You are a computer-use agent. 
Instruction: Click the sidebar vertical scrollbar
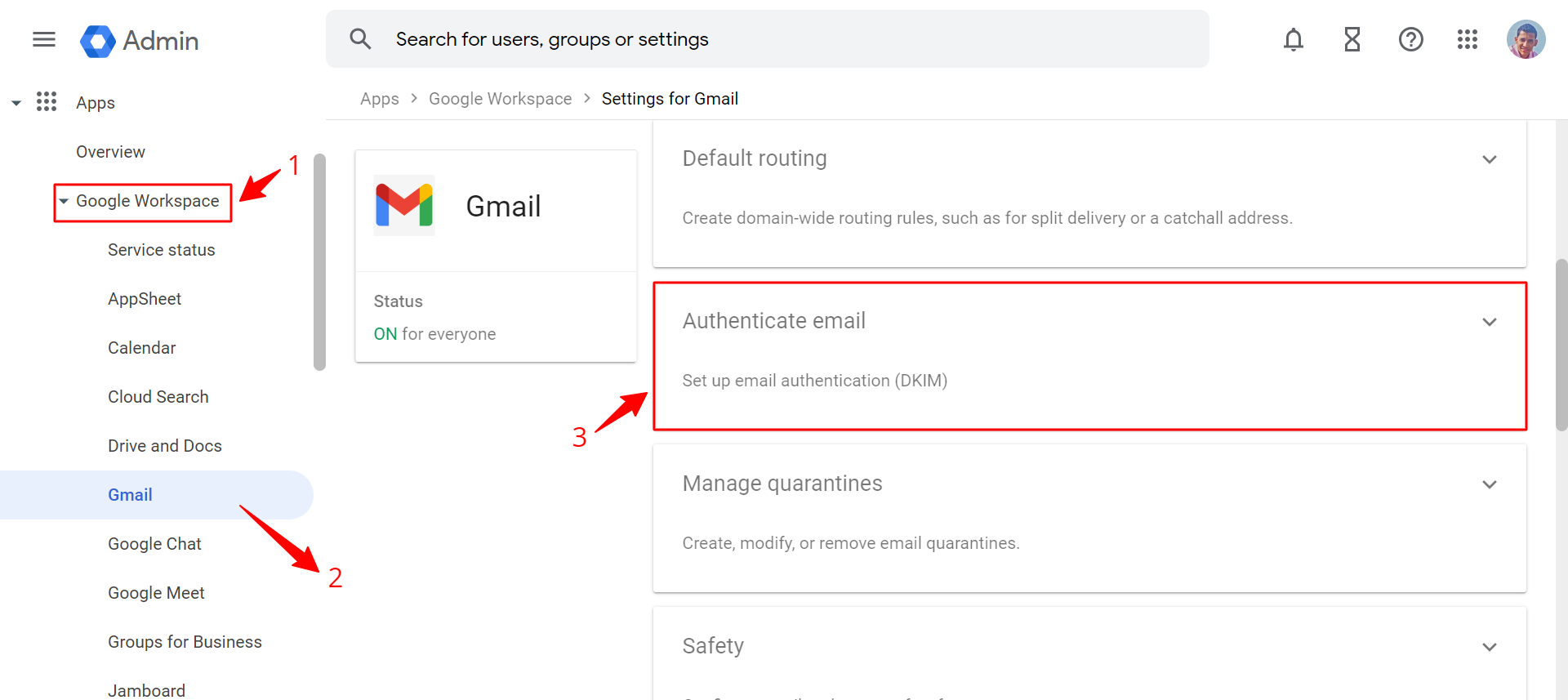(319, 261)
